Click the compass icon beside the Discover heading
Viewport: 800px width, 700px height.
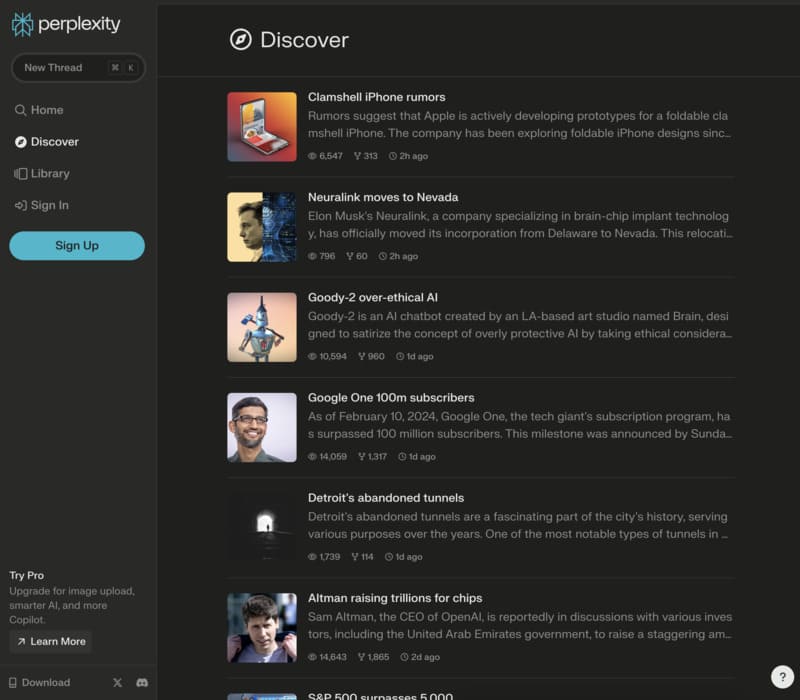coord(239,40)
